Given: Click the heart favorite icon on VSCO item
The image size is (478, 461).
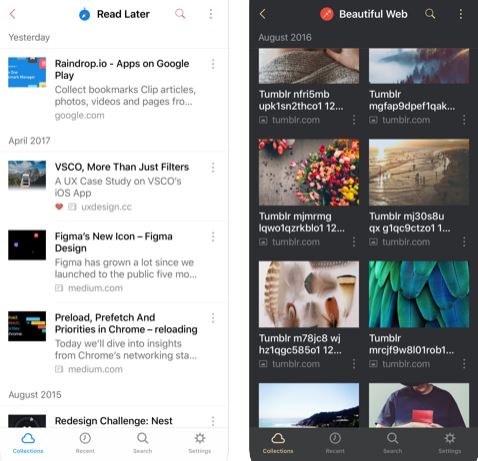Looking at the screenshot, I should tap(59, 207).
